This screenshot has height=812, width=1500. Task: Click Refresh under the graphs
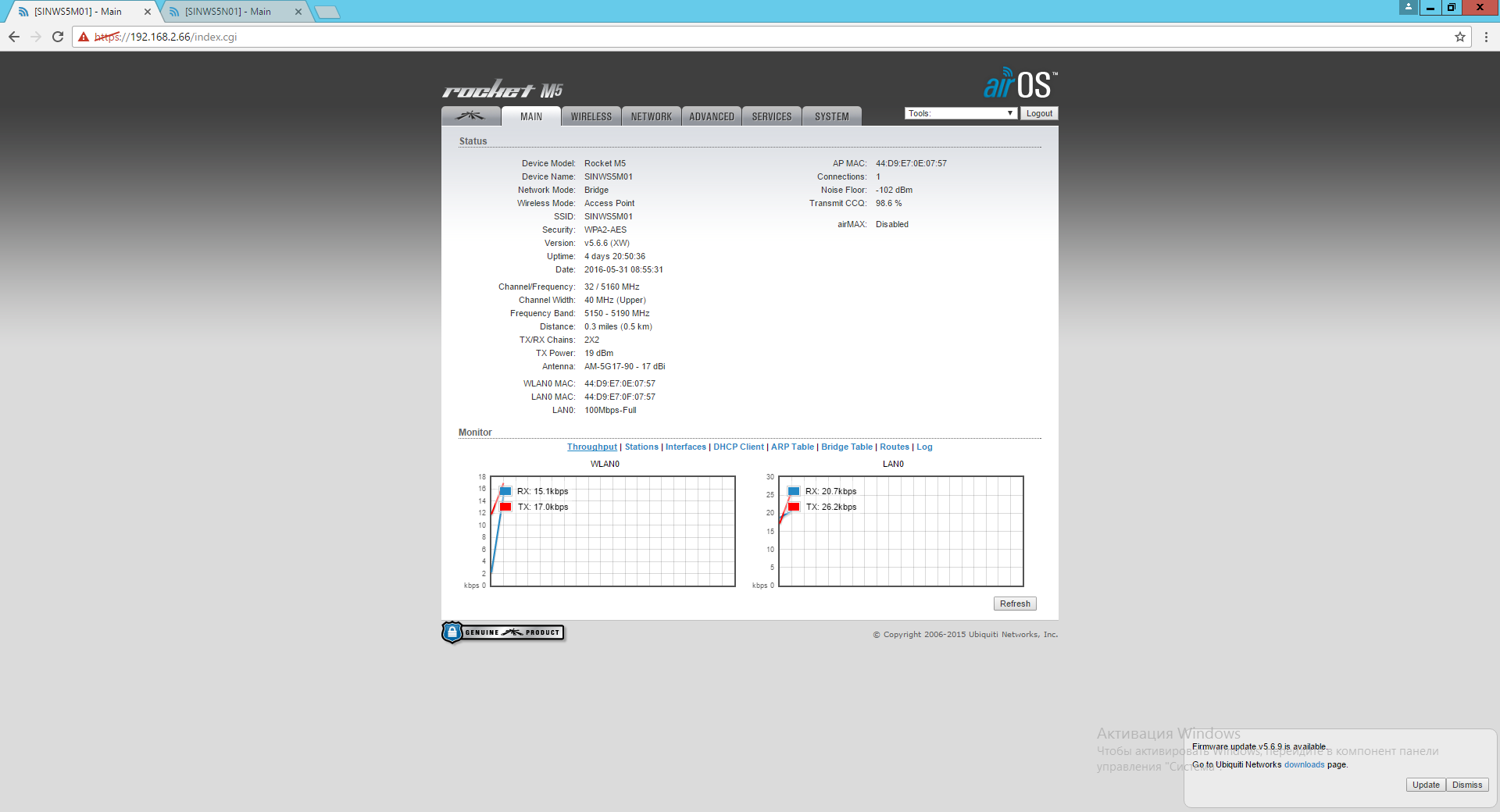pos(1014,604)
